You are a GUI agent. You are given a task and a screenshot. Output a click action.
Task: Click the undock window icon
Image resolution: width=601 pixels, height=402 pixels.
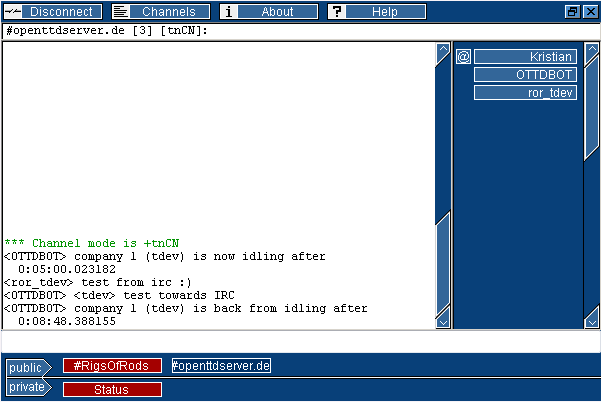(572, 11)
